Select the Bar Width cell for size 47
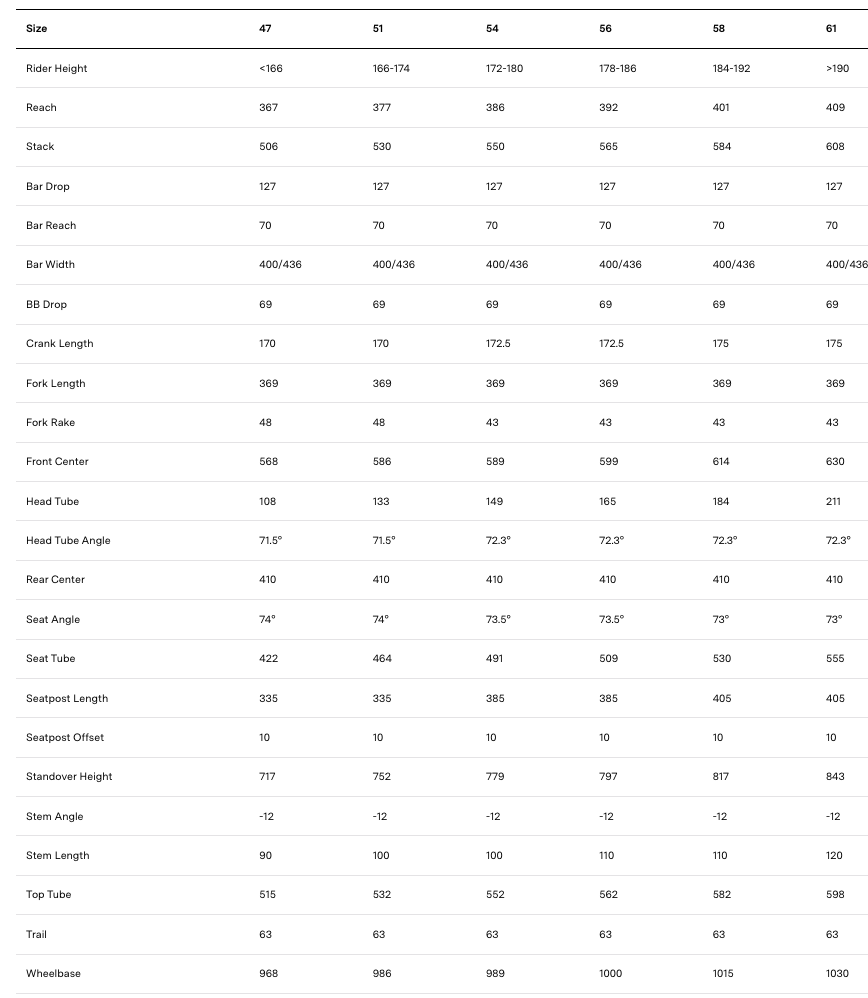The image size is (868, 998). (x=280, y=265)
